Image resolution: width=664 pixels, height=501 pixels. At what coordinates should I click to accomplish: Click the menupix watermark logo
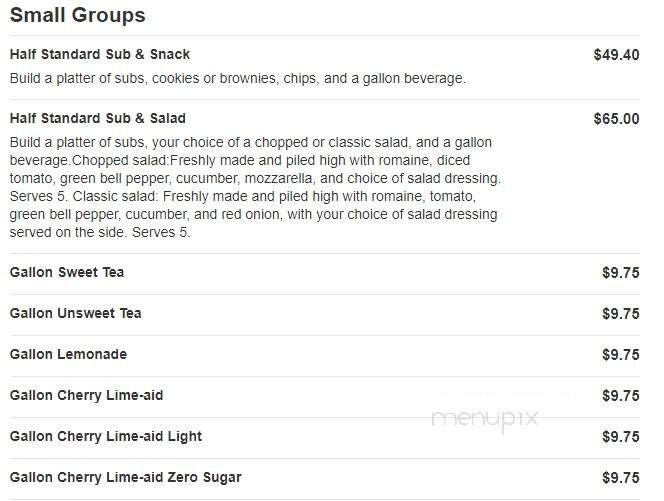[485, 420]
